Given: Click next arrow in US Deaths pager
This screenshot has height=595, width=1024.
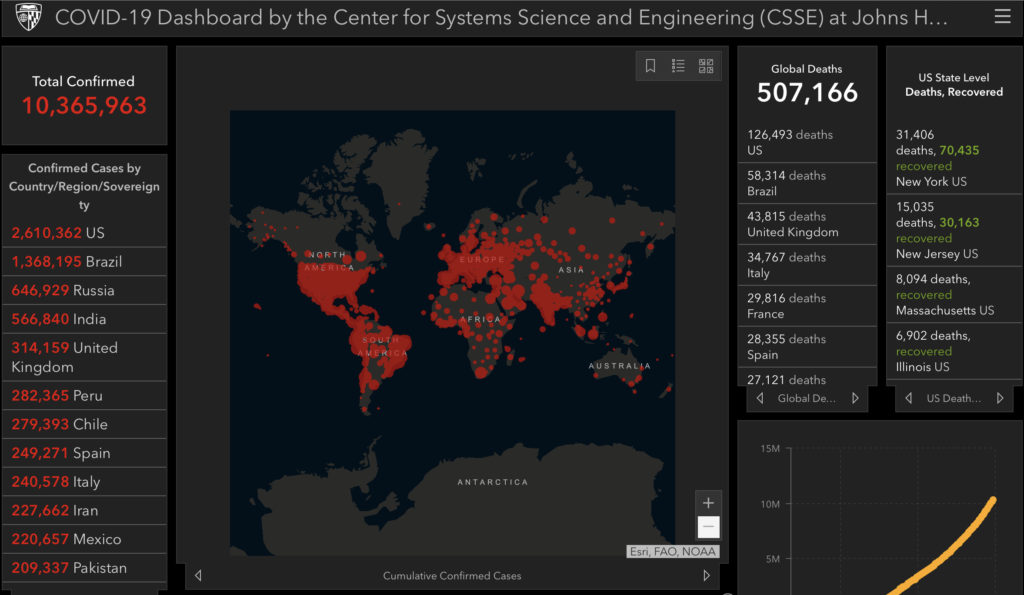Looking at the screenshot, I should pos(1000,398).
